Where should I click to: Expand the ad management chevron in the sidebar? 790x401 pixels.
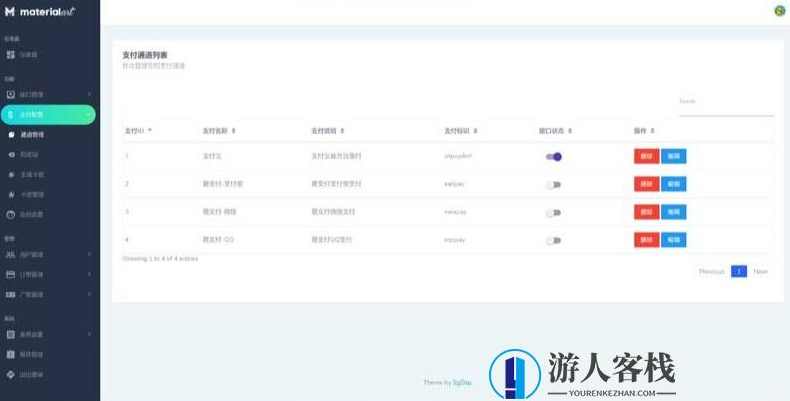coord(89,294)
